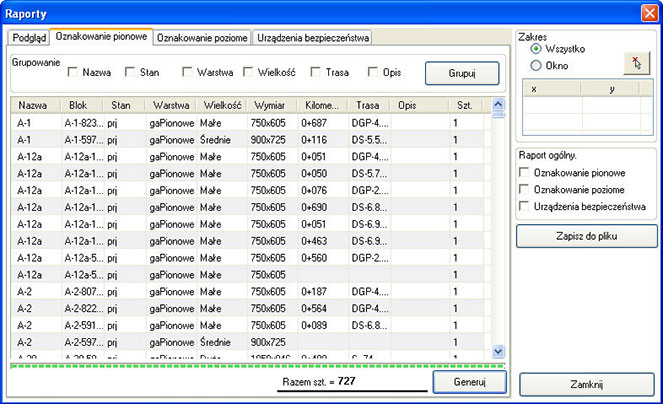Screen dimensions: 663x404
Task: Open the Urządzenia bezpieczeństwa tab
Action: [x=313, y=37]
